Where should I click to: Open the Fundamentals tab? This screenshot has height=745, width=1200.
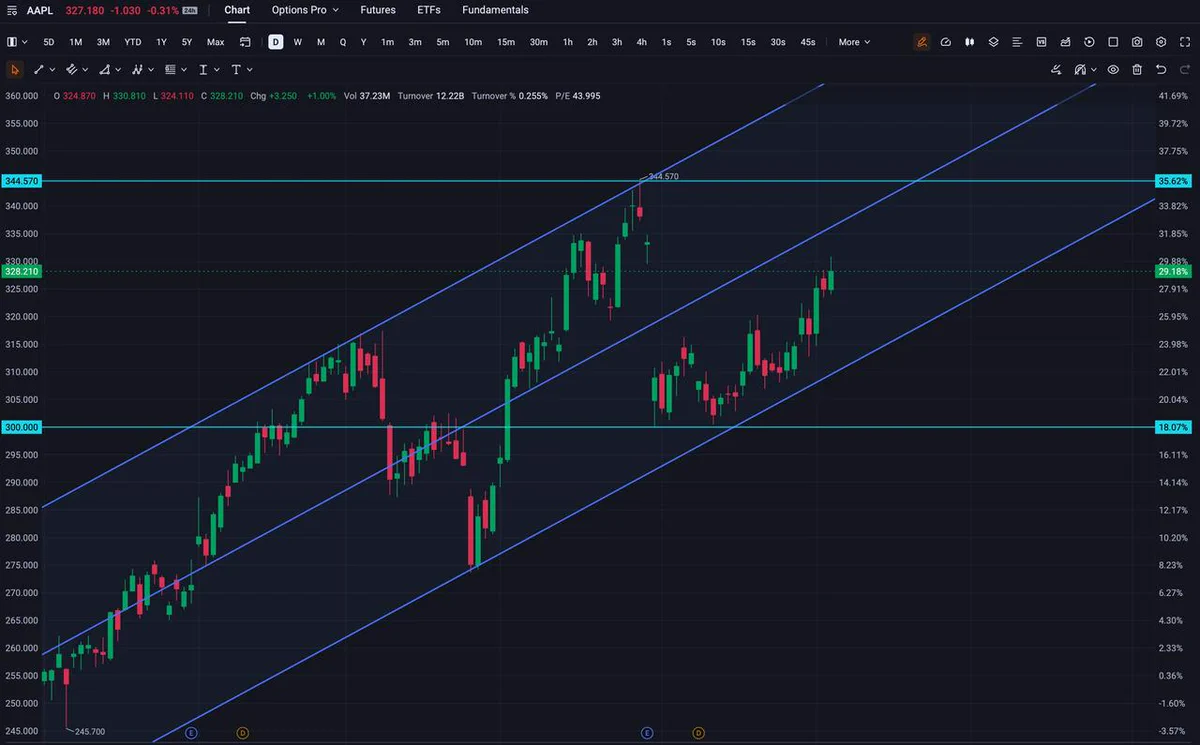495,10
